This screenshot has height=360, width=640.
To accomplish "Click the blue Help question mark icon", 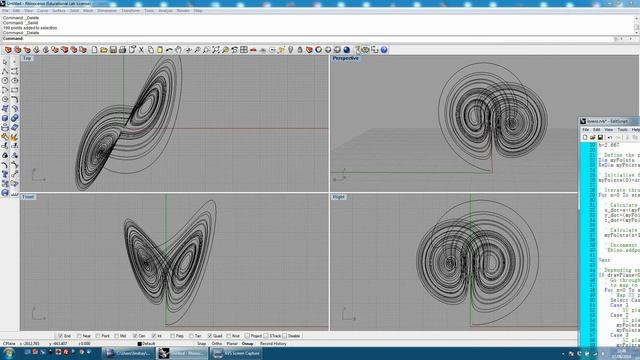I will 384,50.
